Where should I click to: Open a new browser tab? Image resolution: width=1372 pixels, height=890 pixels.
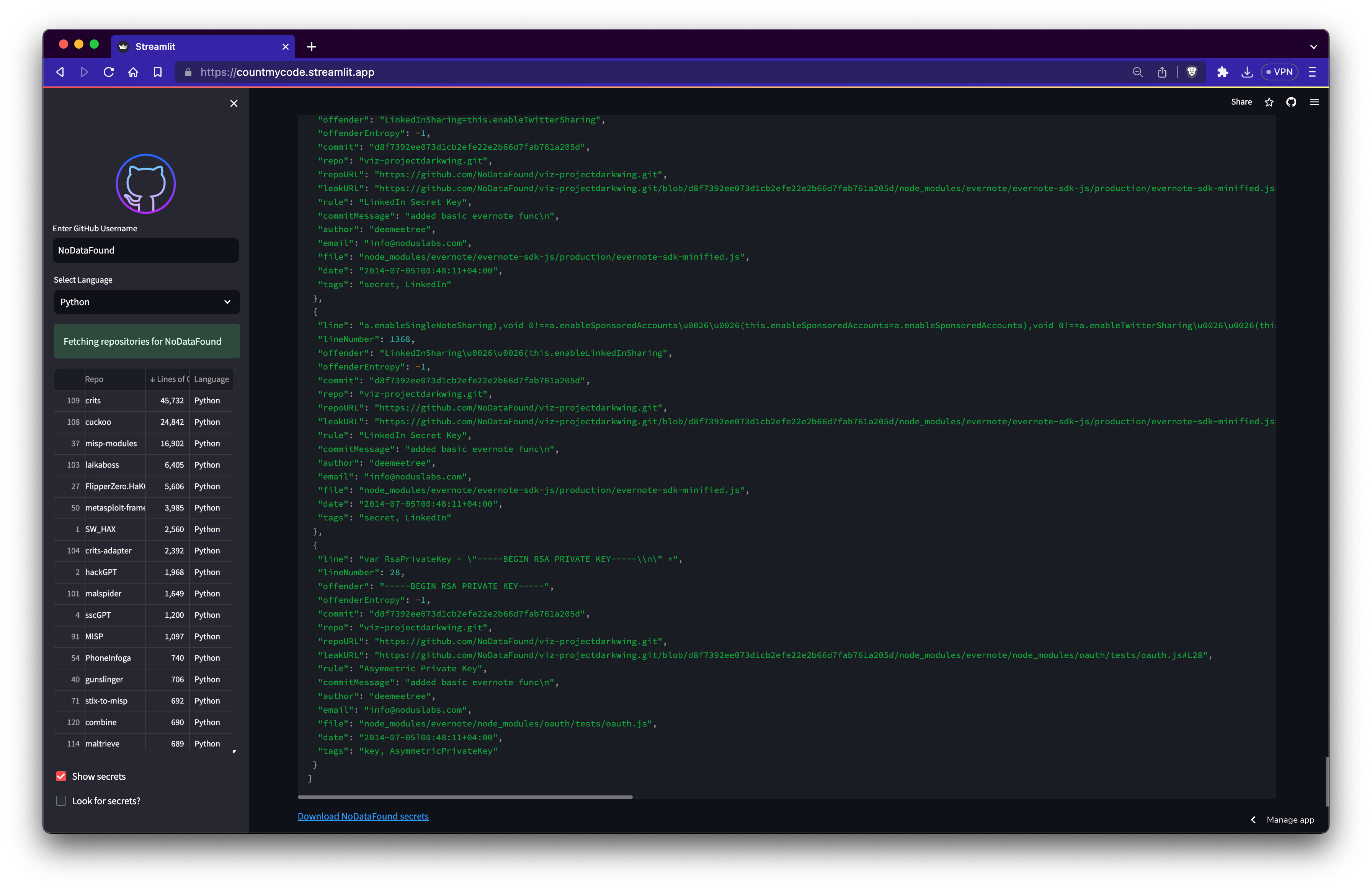pos(311,47)
